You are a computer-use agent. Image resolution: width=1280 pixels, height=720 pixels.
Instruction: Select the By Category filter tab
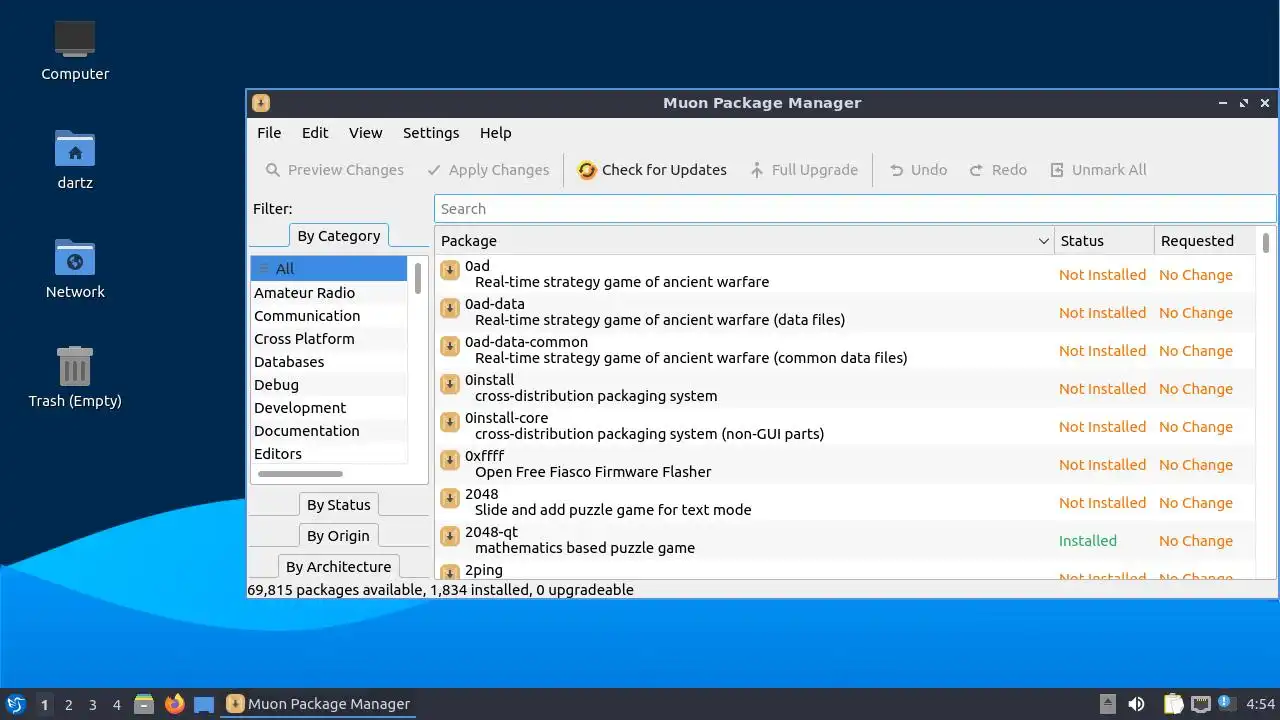coord(339,236)
